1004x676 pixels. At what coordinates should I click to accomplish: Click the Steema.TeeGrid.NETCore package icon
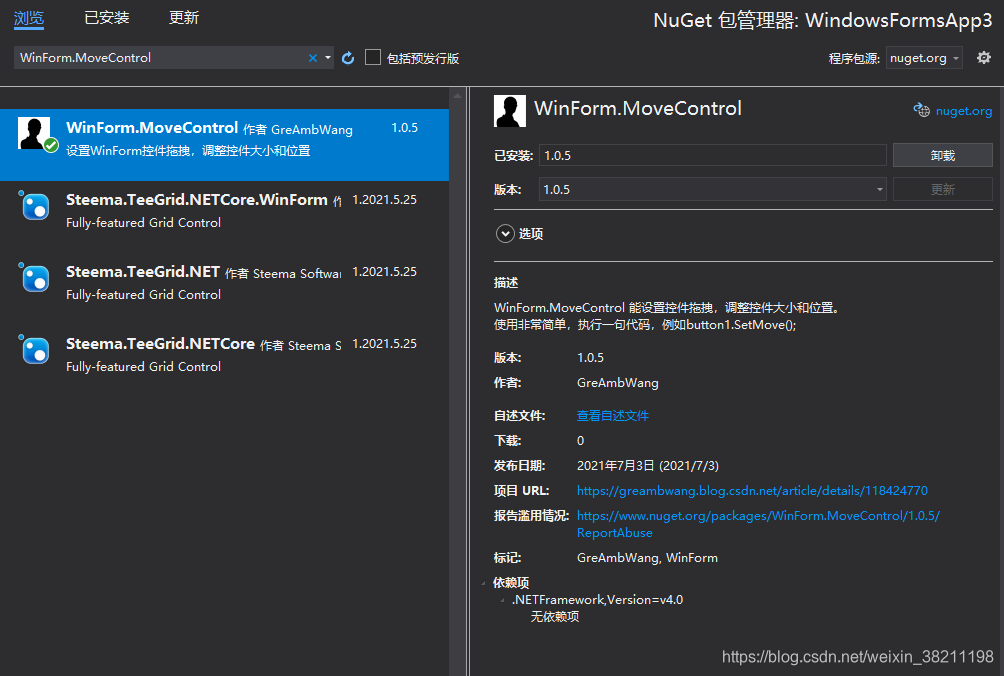coord(35,350)
